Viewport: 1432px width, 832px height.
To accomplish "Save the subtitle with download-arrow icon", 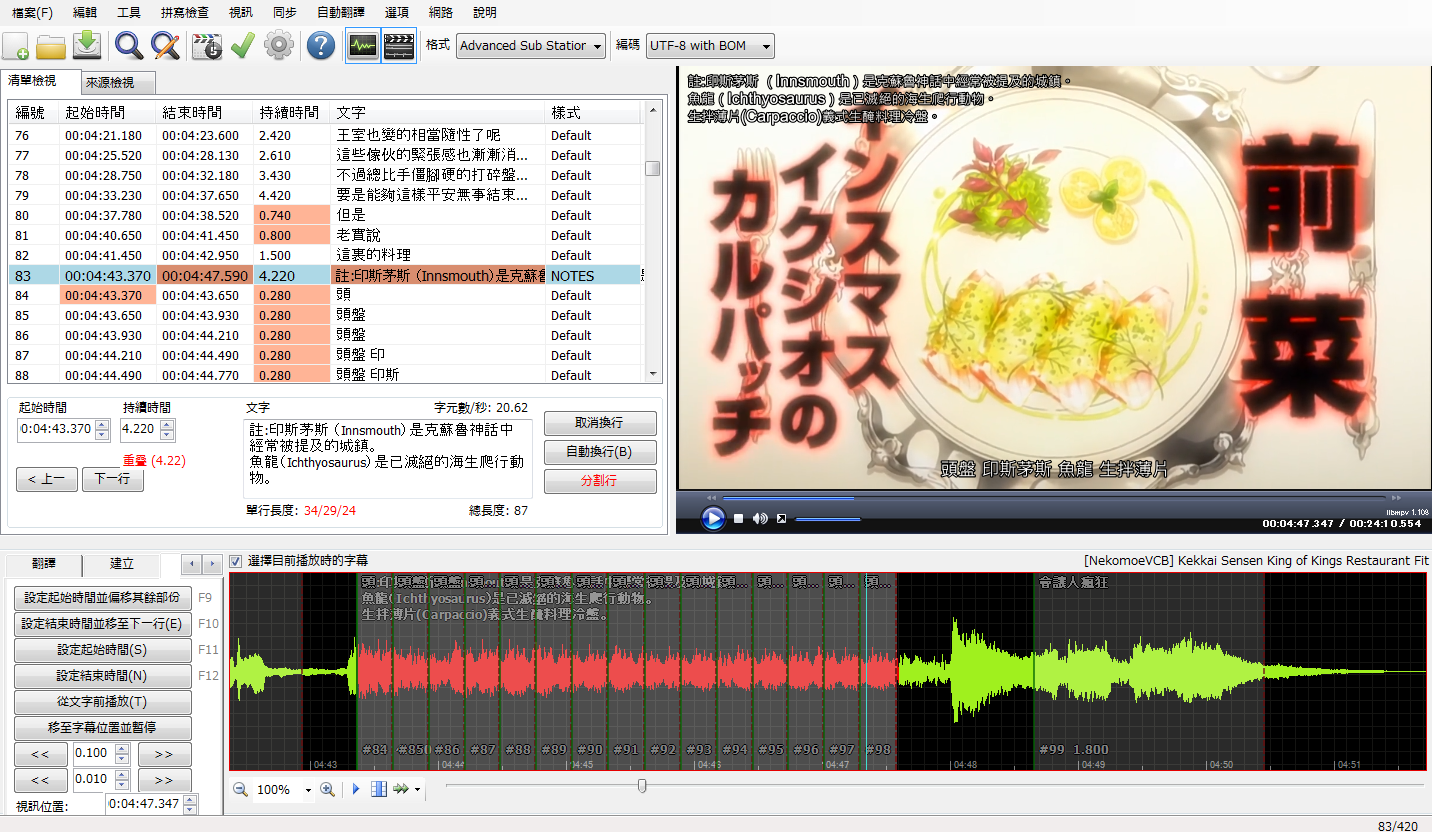I will tap(86, 46).
